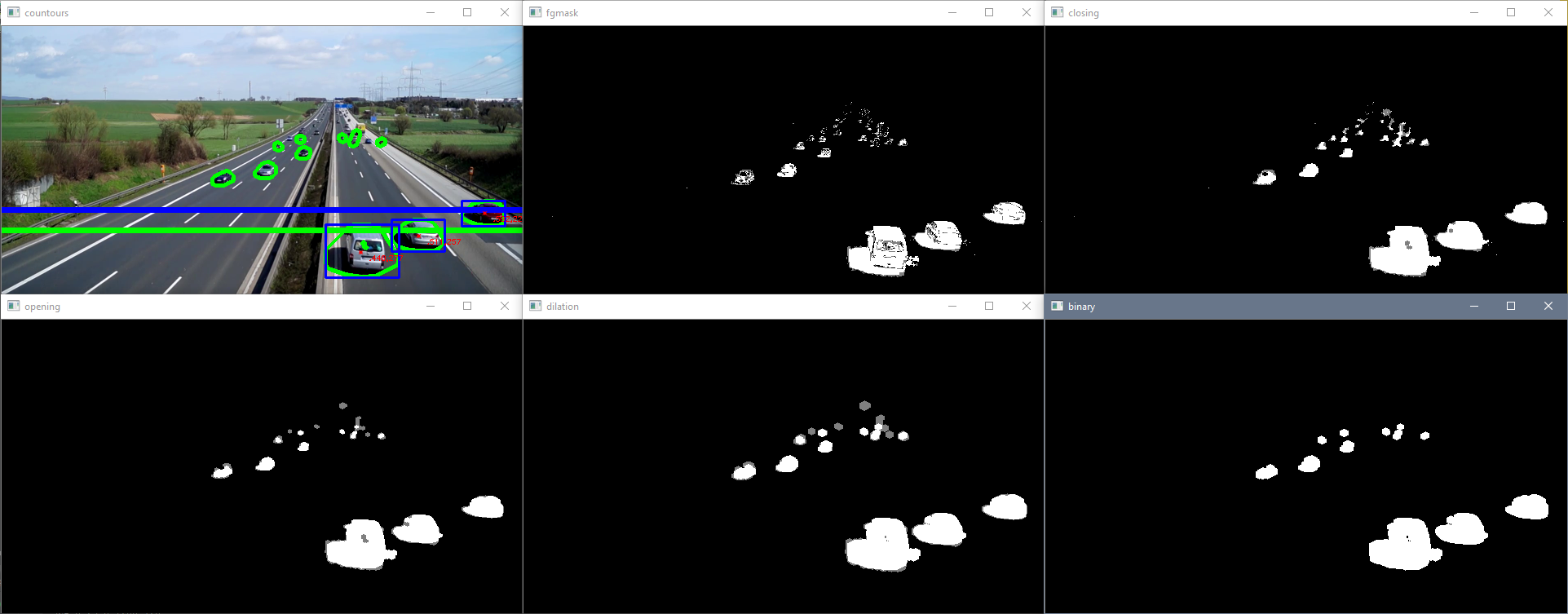Image resolution: width=1568 pixels, height=614 pixels.
Task: Click the green horizontal line in countours view
Action: pos(163,231)
